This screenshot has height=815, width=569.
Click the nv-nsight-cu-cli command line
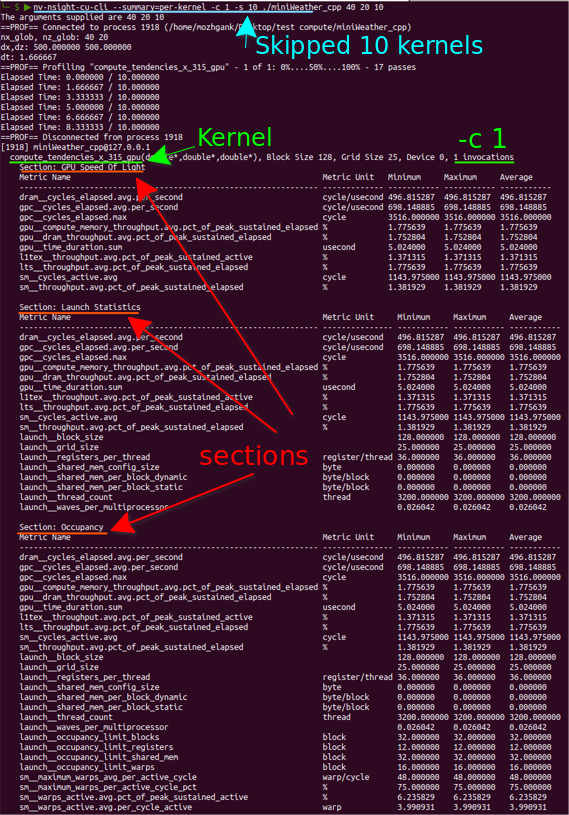208,7
